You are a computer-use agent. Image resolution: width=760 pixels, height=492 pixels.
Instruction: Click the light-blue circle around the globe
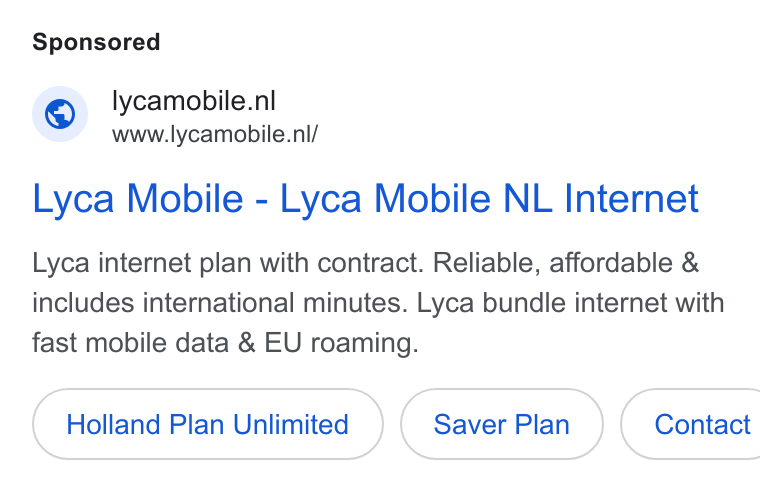60,114
